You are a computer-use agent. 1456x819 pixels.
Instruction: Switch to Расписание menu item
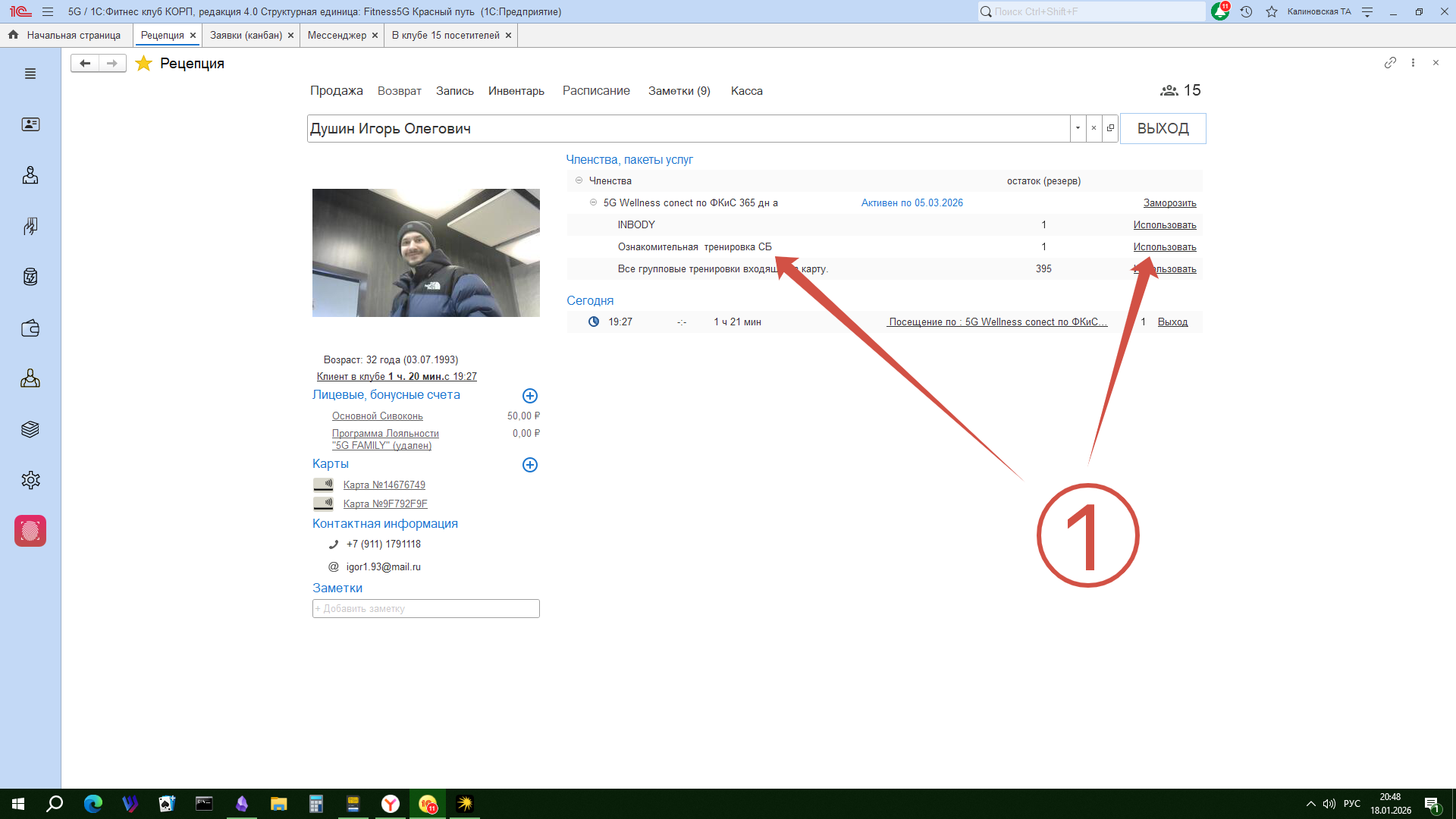[596, 91]
